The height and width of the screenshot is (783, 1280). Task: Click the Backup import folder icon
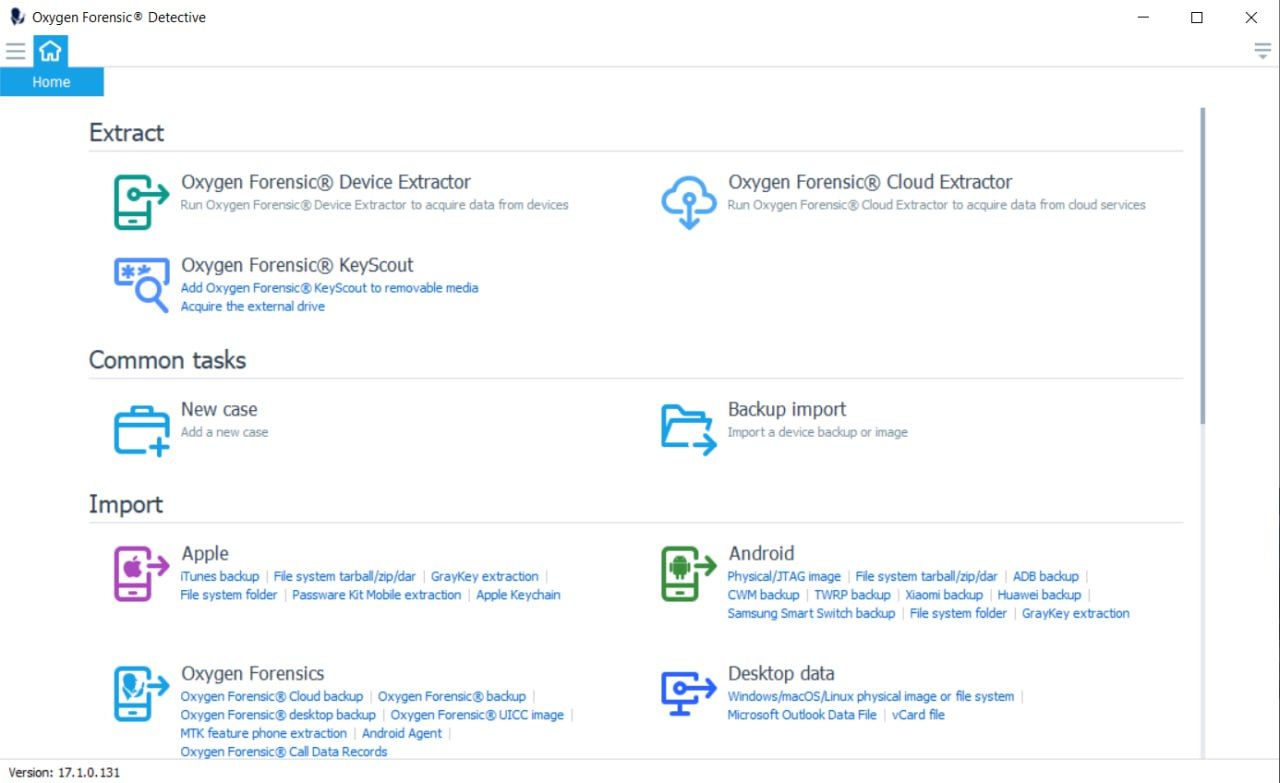point(689,430)
